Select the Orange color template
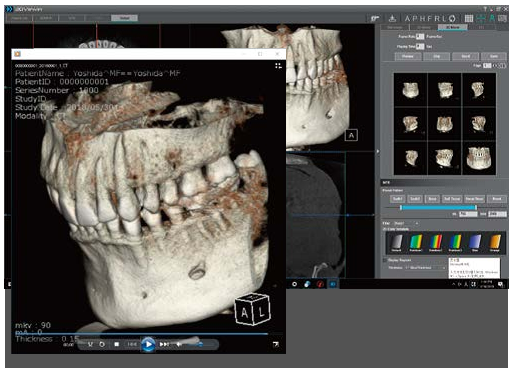Image resolution: width=512 pixels, height=371 pixels. coord(495,242)
